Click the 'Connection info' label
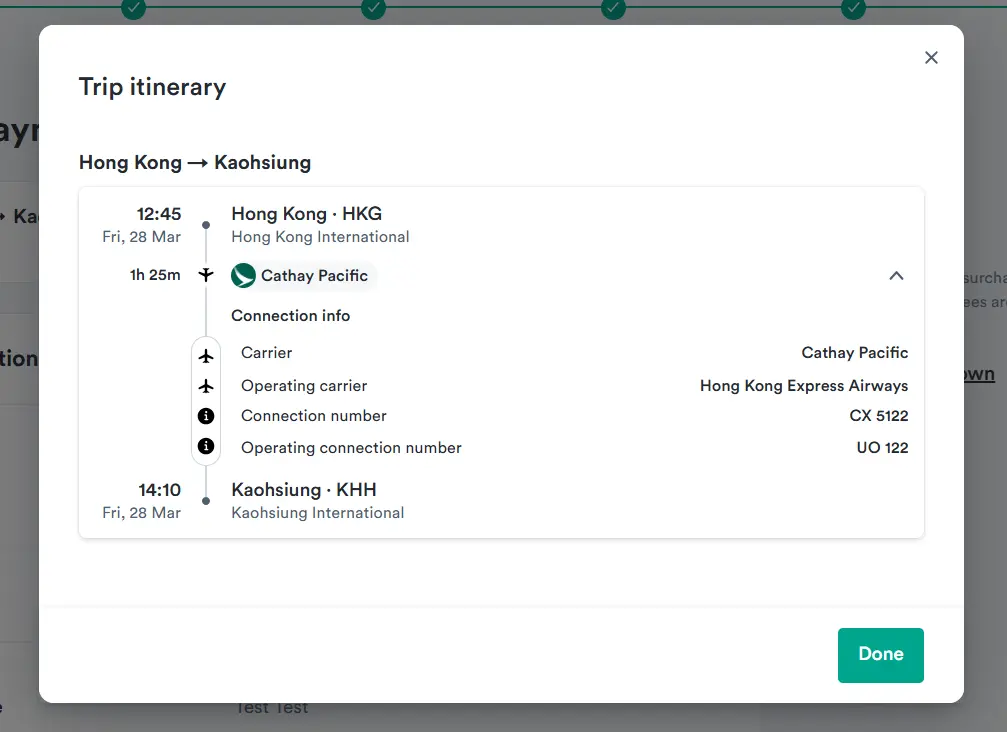This screenshot has height=732, width=1007. (290, 316)
